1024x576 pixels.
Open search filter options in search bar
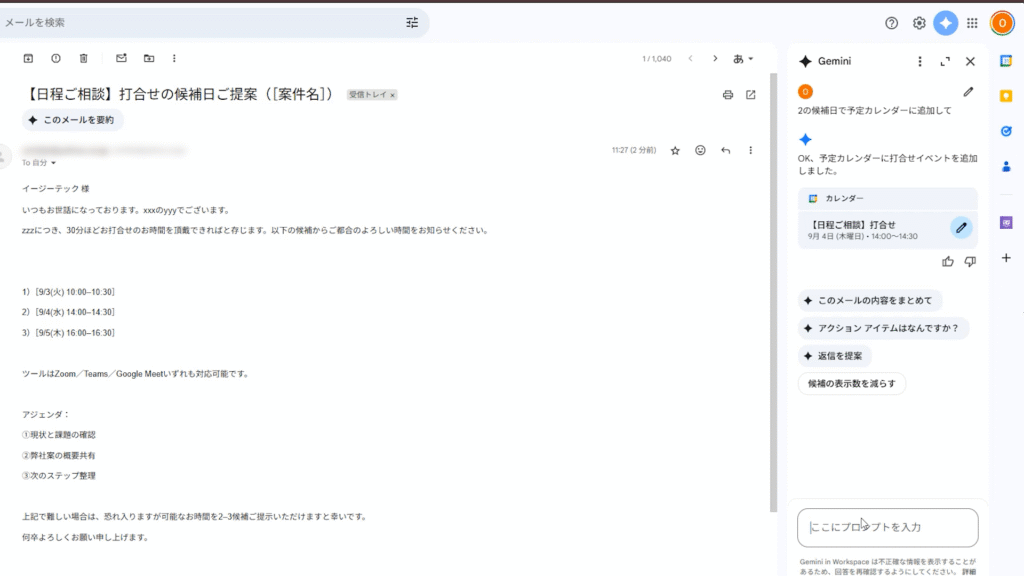click(412, 23)
